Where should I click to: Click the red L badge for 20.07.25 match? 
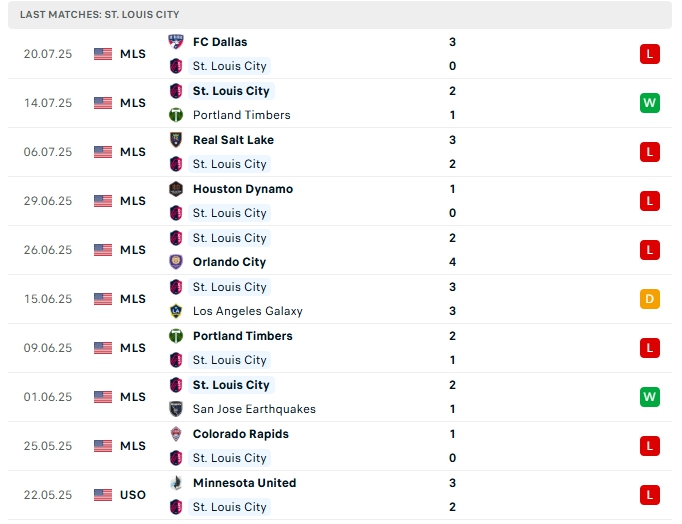(x=650, y=54)
